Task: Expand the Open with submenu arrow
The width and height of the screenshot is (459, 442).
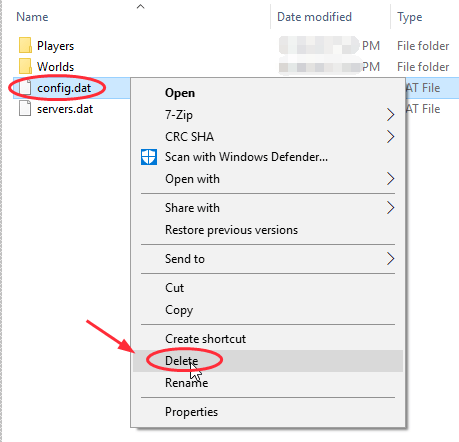Action: (x=390, y=179)
